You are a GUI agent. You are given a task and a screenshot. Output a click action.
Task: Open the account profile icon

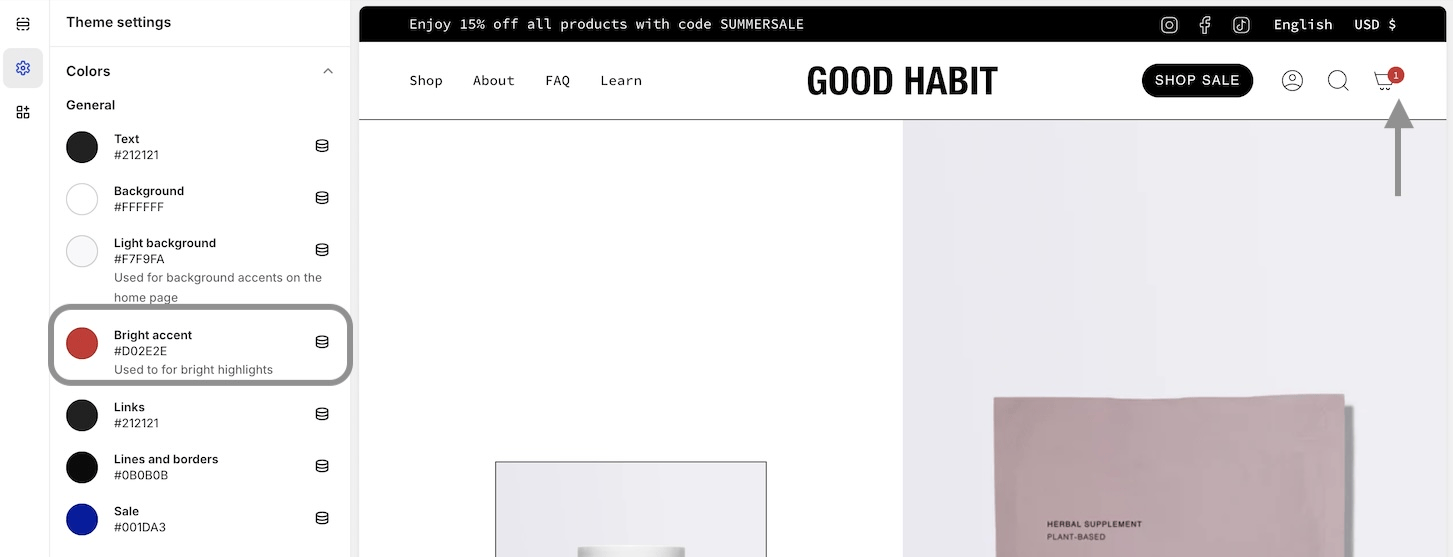(1292, 80)
